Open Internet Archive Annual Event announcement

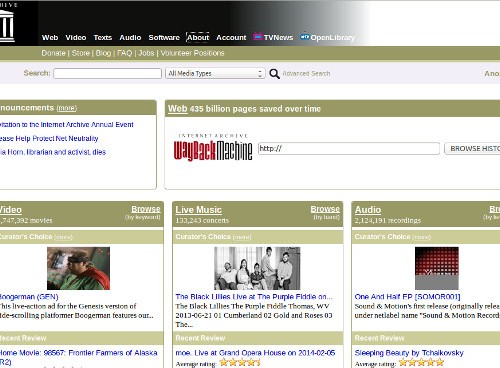tap(66, 125)
